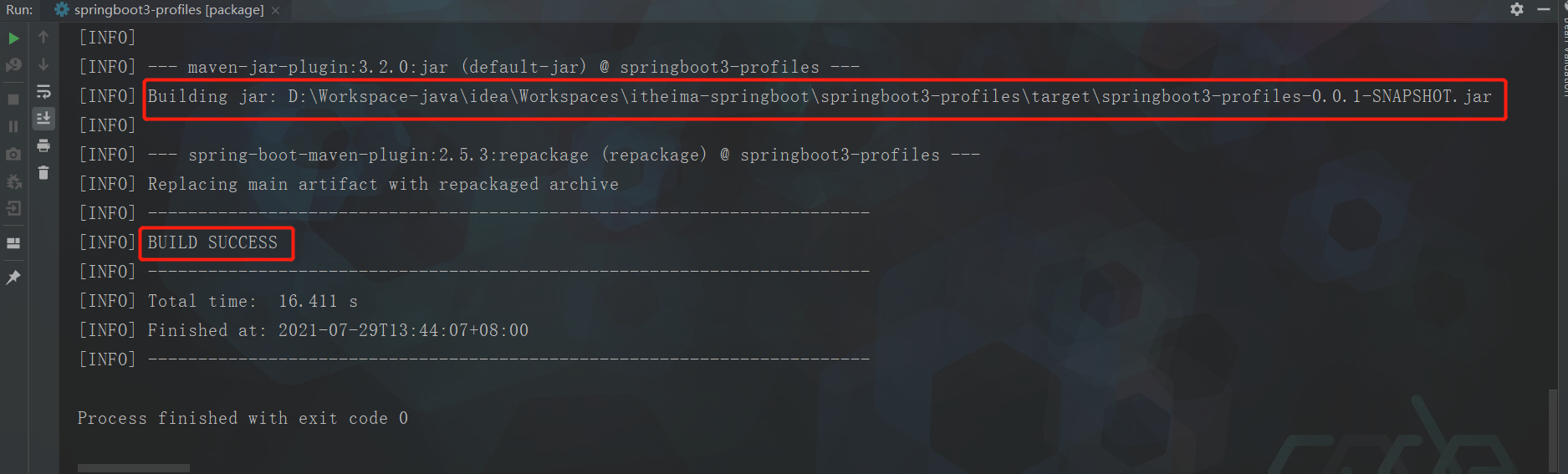Close the springboot3-profiles [package] tab

click(275, 11)
